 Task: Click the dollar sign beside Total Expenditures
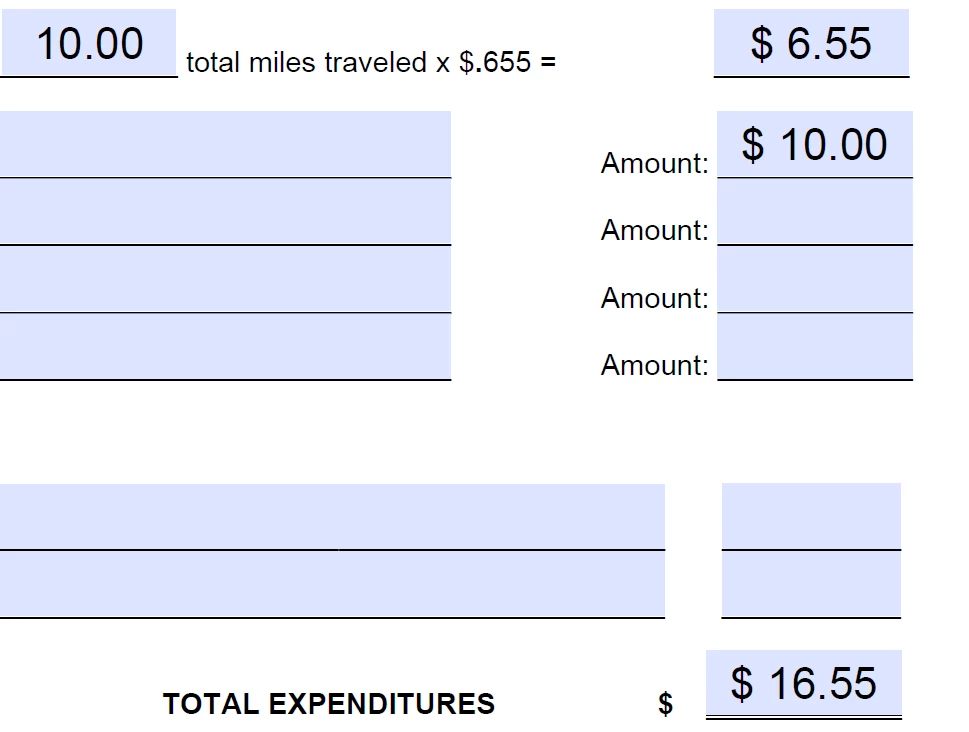(666, 704)
